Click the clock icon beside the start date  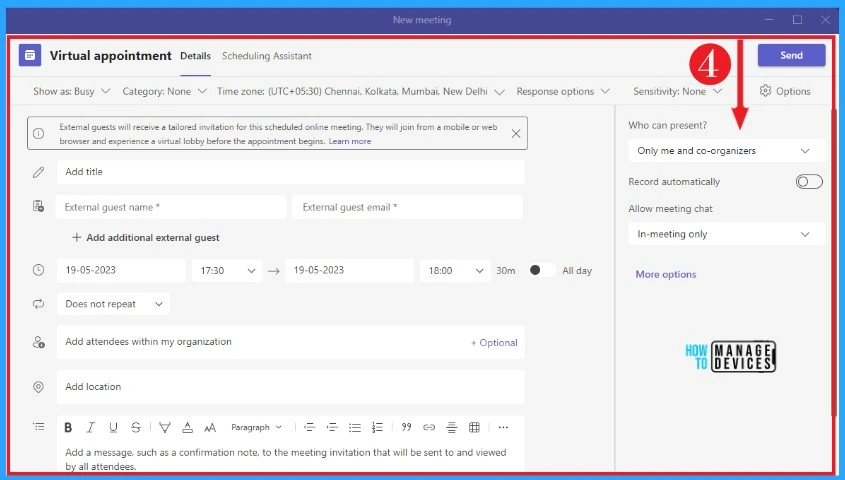coord(38,270)
